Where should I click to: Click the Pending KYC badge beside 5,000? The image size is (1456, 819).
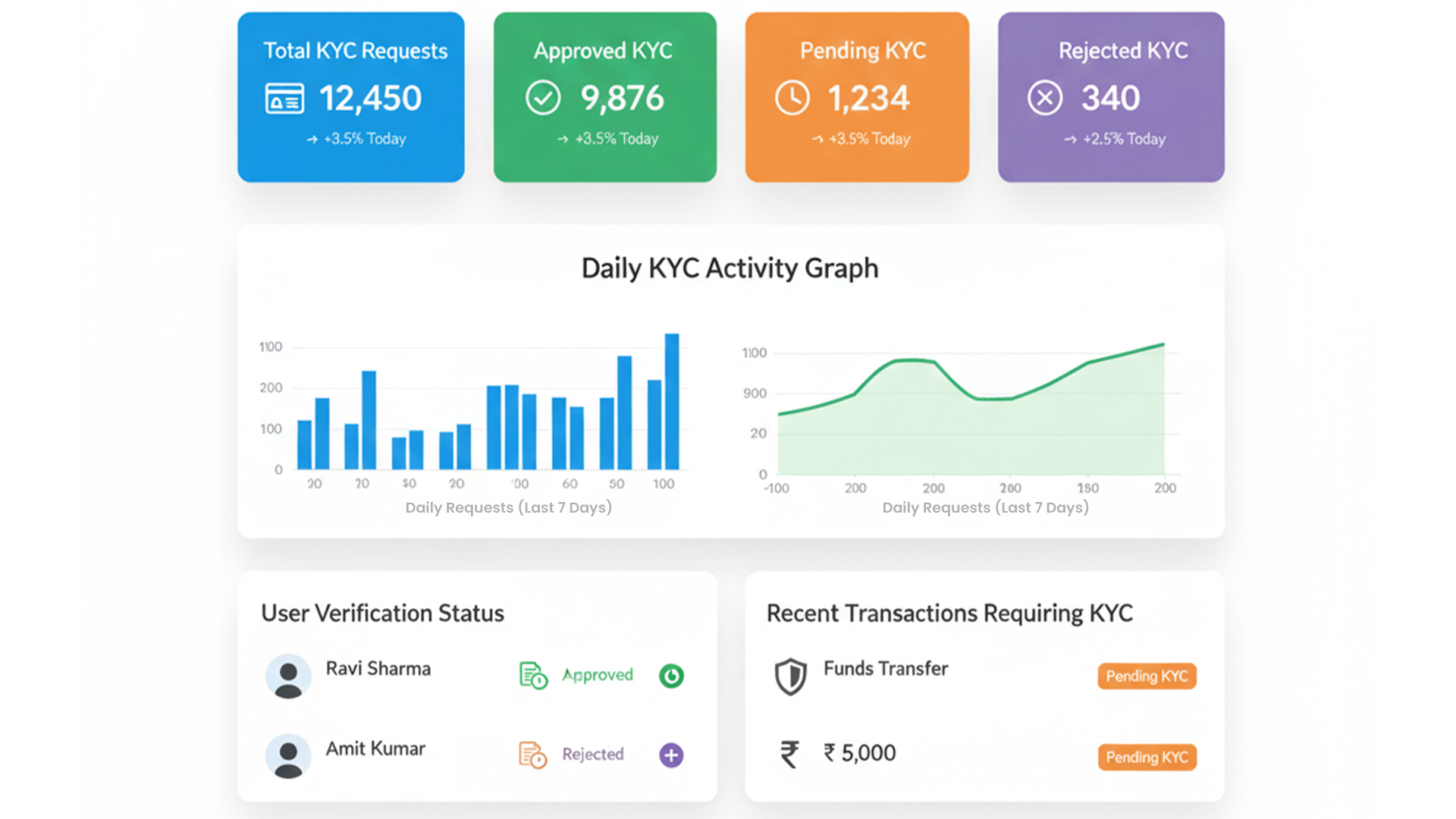tap(1147, 757)
